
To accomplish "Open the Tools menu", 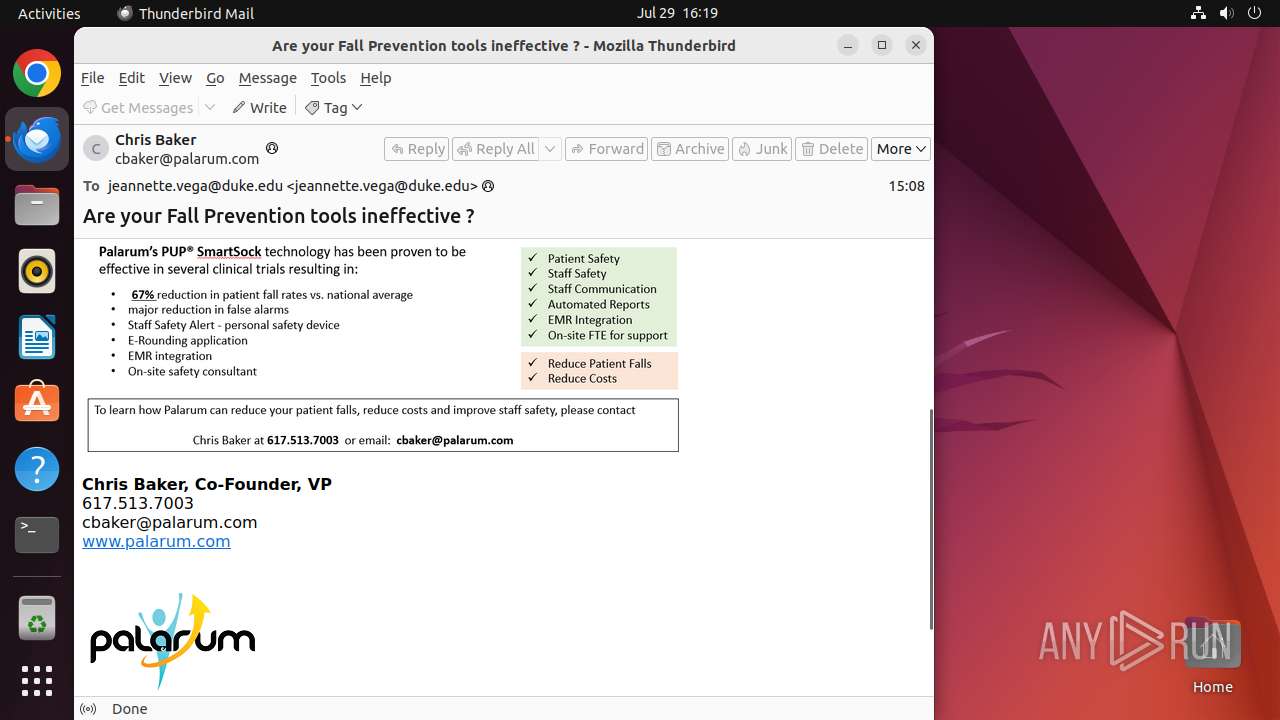I will [328, 78].
